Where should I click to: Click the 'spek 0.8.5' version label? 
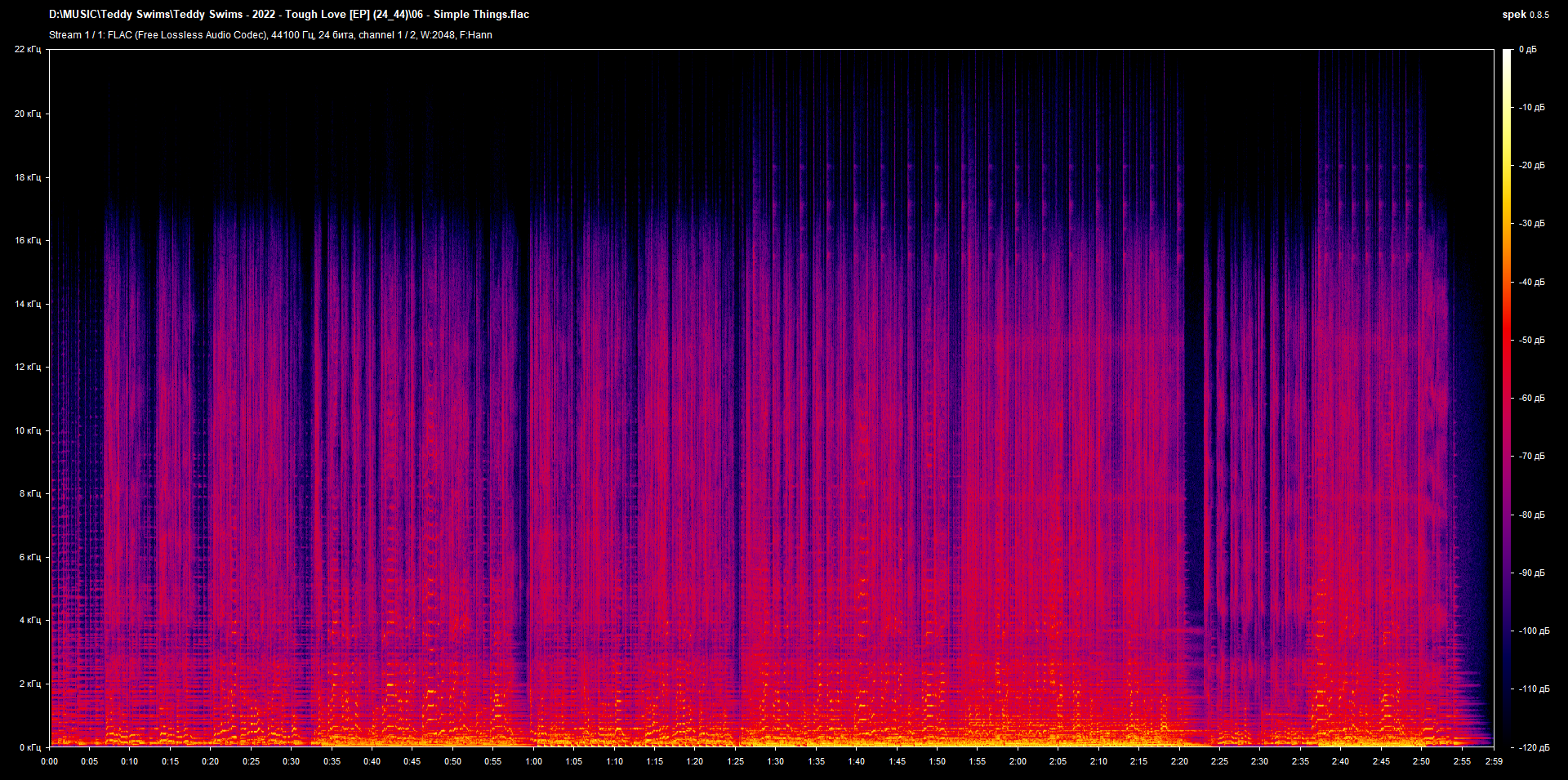pos(1526,15)
